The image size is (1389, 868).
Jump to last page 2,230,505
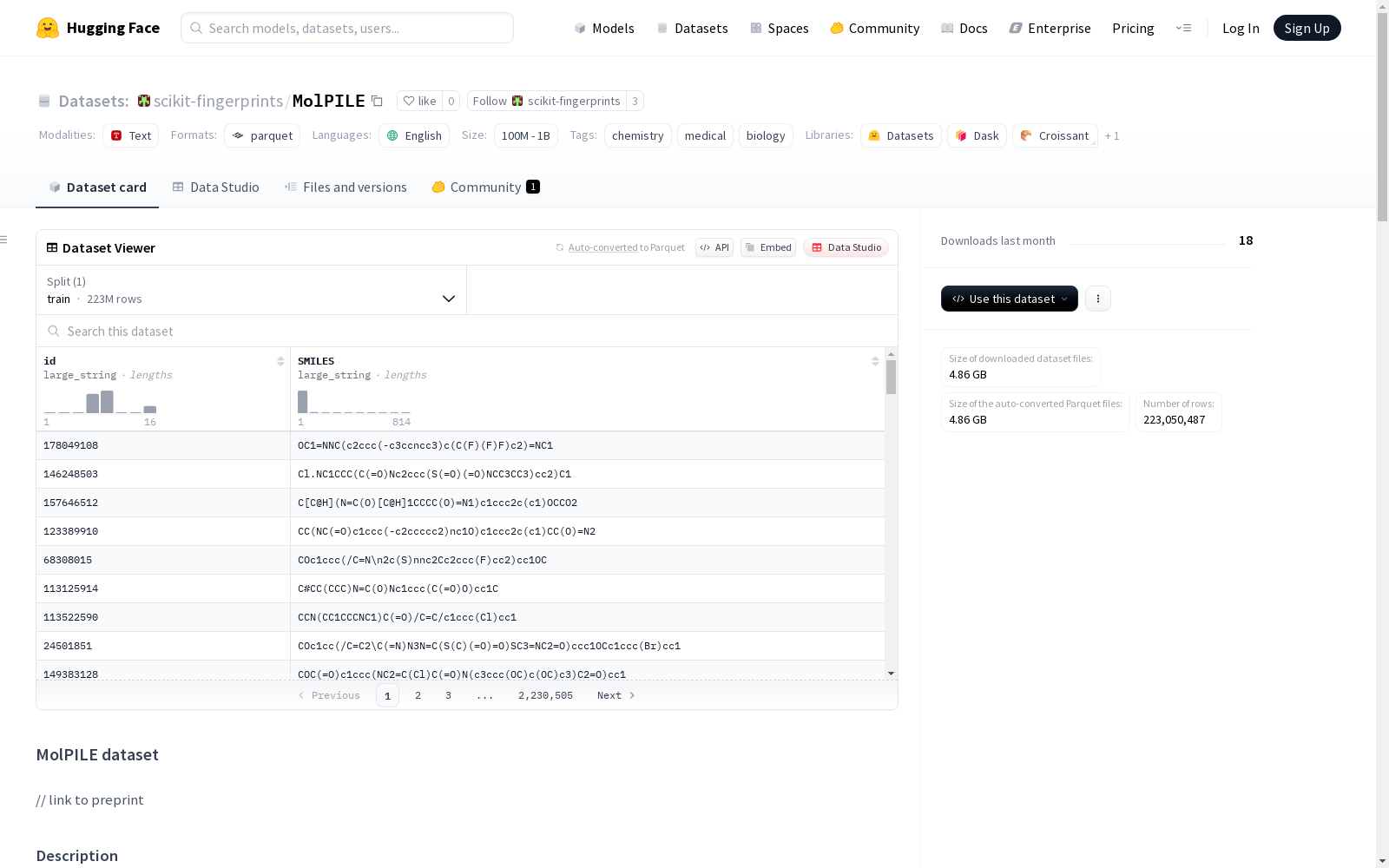point(545,695)
